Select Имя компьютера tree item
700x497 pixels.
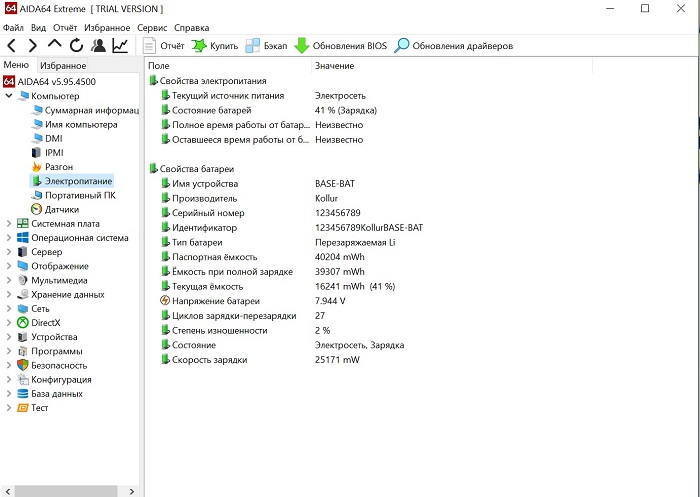tap(74, 125)
